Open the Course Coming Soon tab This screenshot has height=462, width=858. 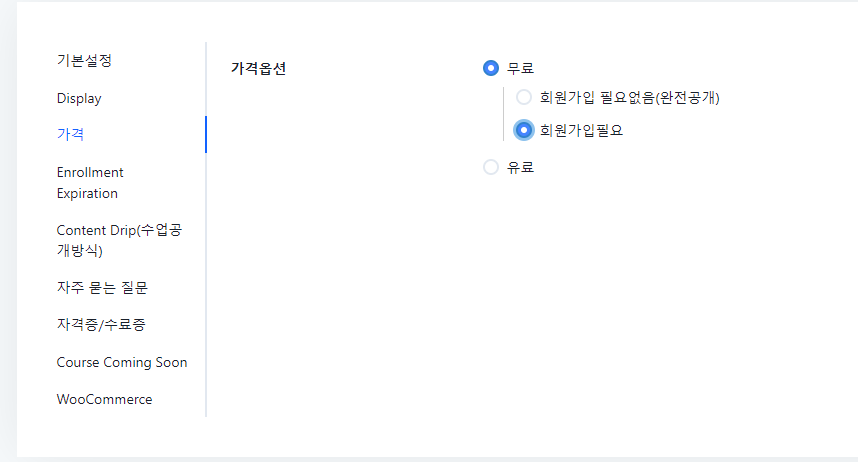pos(122,362)
